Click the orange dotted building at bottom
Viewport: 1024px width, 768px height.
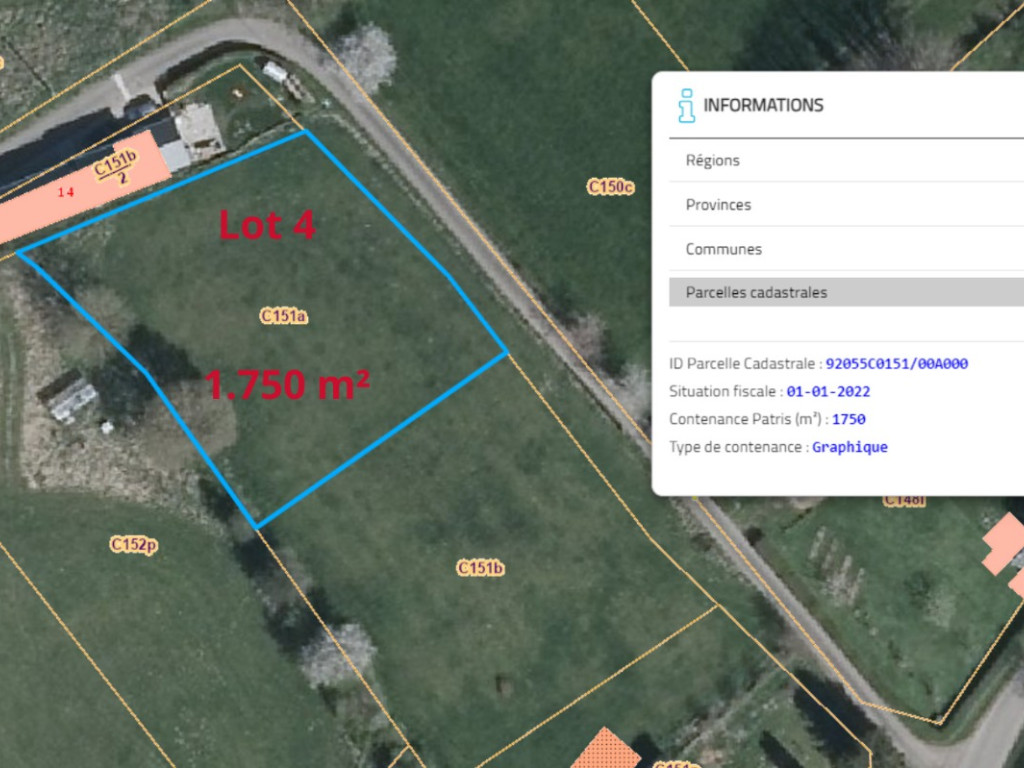pyautogui.click(x=605, y=749)
